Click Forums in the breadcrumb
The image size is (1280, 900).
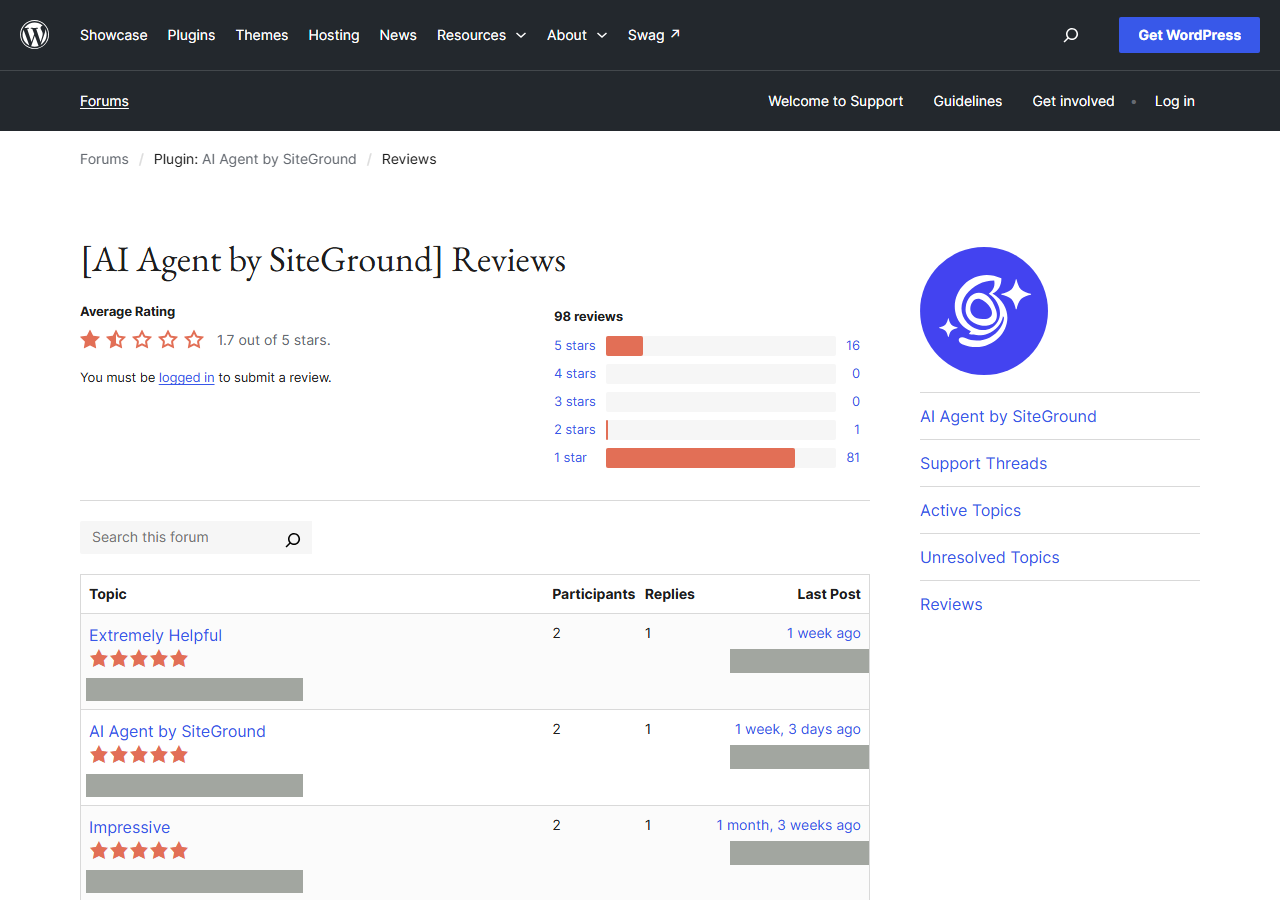click(104, 159)
